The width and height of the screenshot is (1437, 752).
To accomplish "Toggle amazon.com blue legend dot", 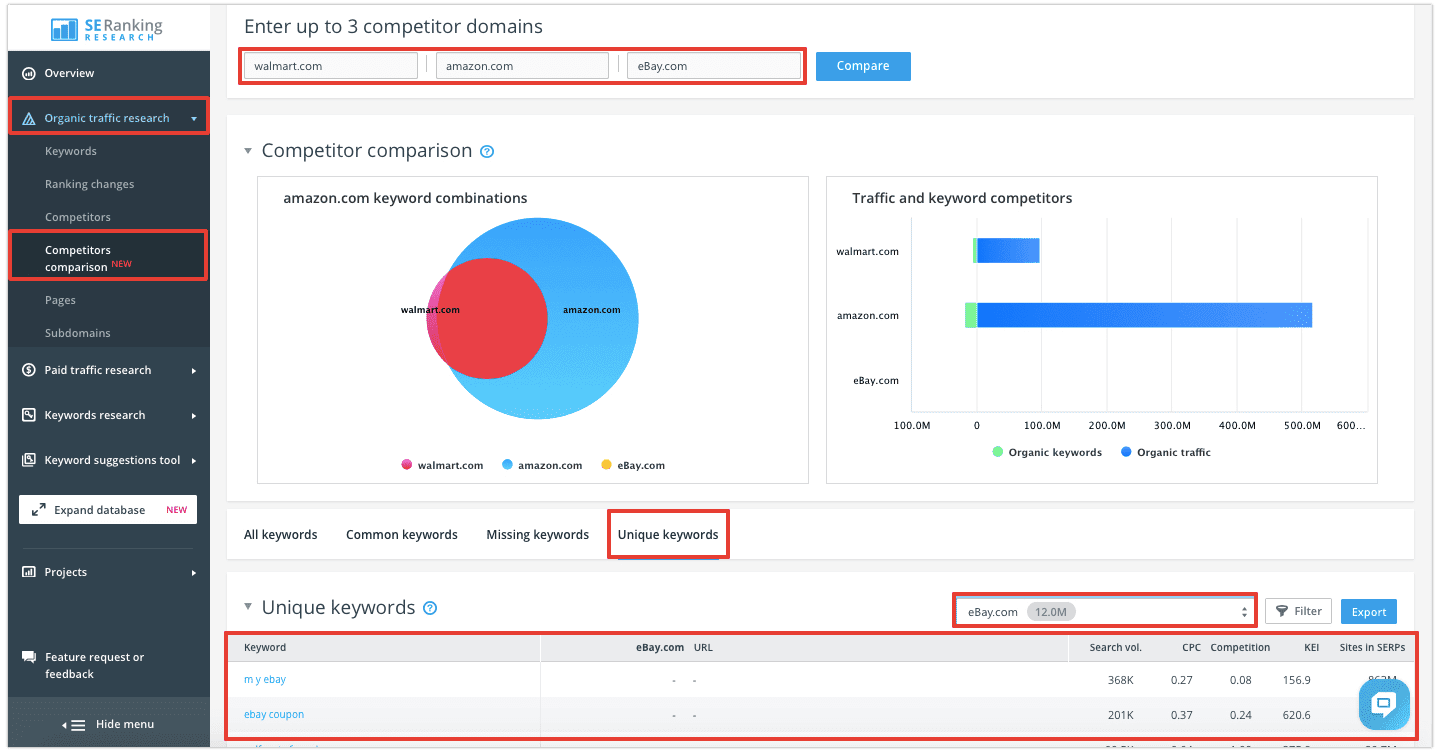I will (x=507, y=465).
